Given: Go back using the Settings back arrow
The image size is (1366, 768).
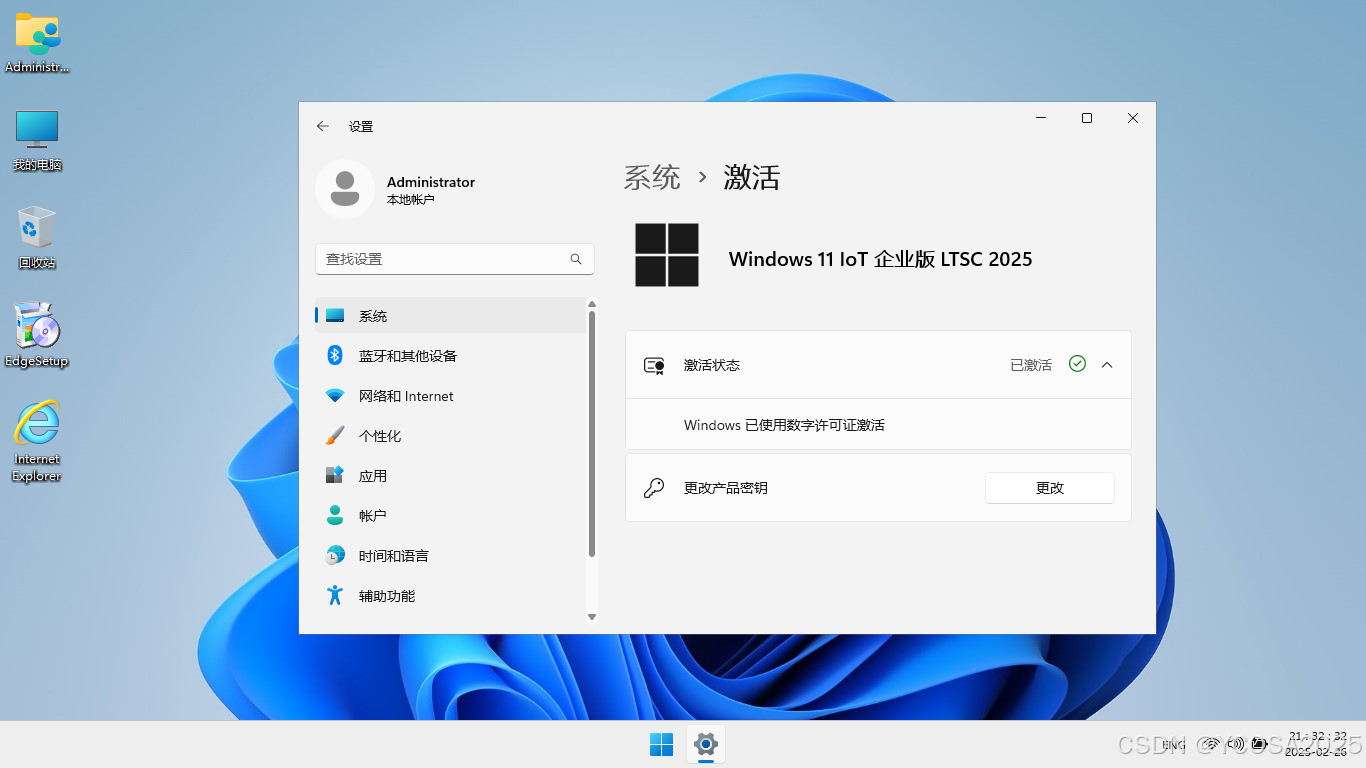Looking at the screenshot, I should [x=322, y=126].
